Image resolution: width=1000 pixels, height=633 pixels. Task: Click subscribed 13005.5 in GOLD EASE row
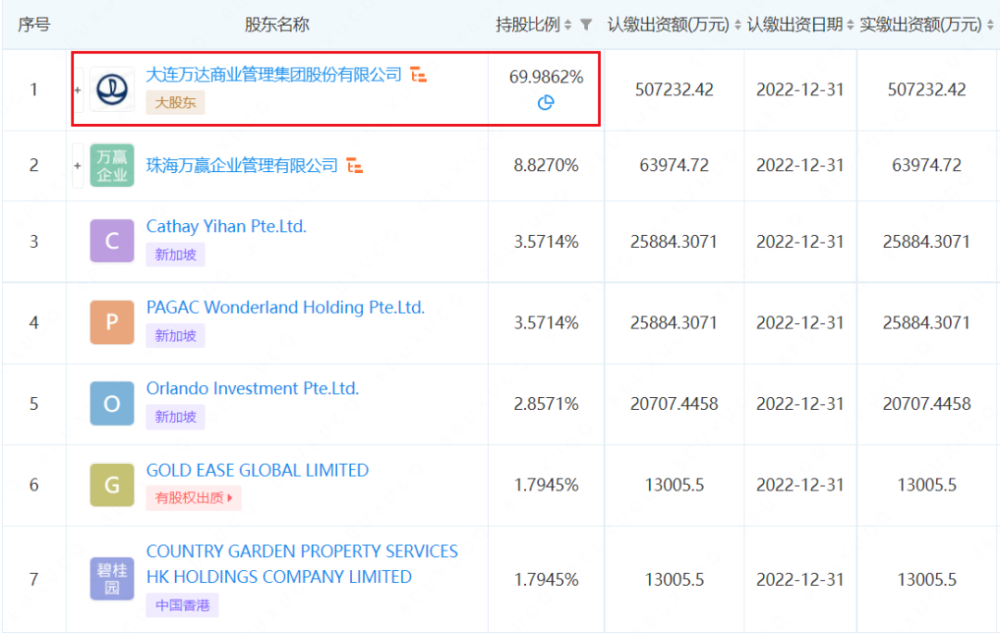click(674, 485)
